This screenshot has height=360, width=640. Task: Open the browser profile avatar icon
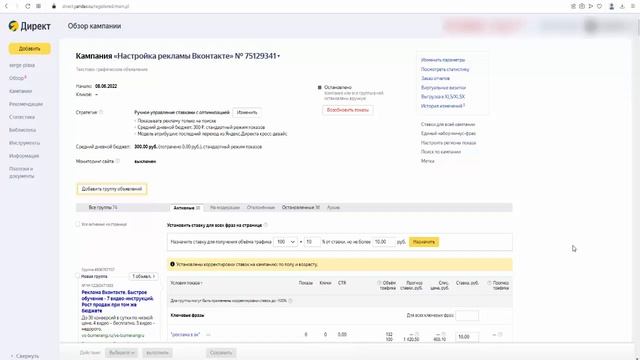click(611, 6)
